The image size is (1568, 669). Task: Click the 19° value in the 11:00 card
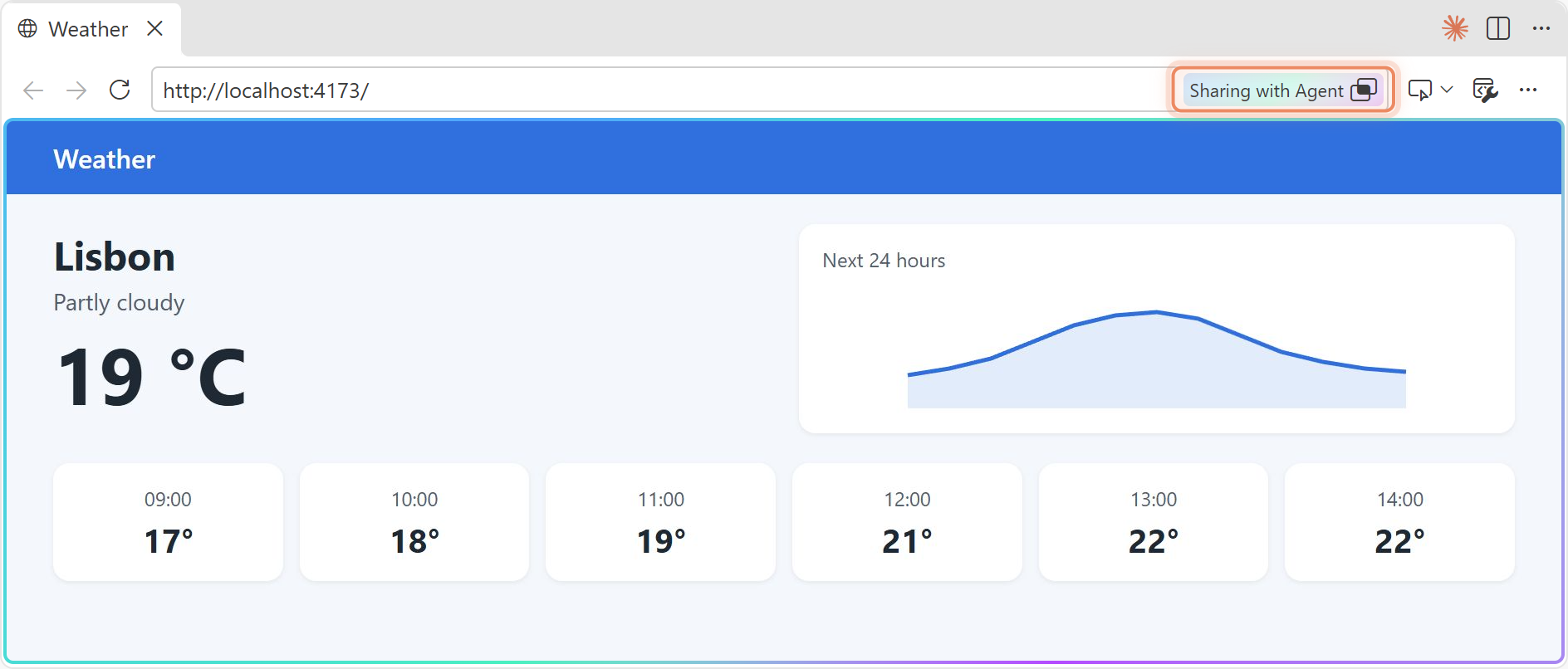click(661, 541)
